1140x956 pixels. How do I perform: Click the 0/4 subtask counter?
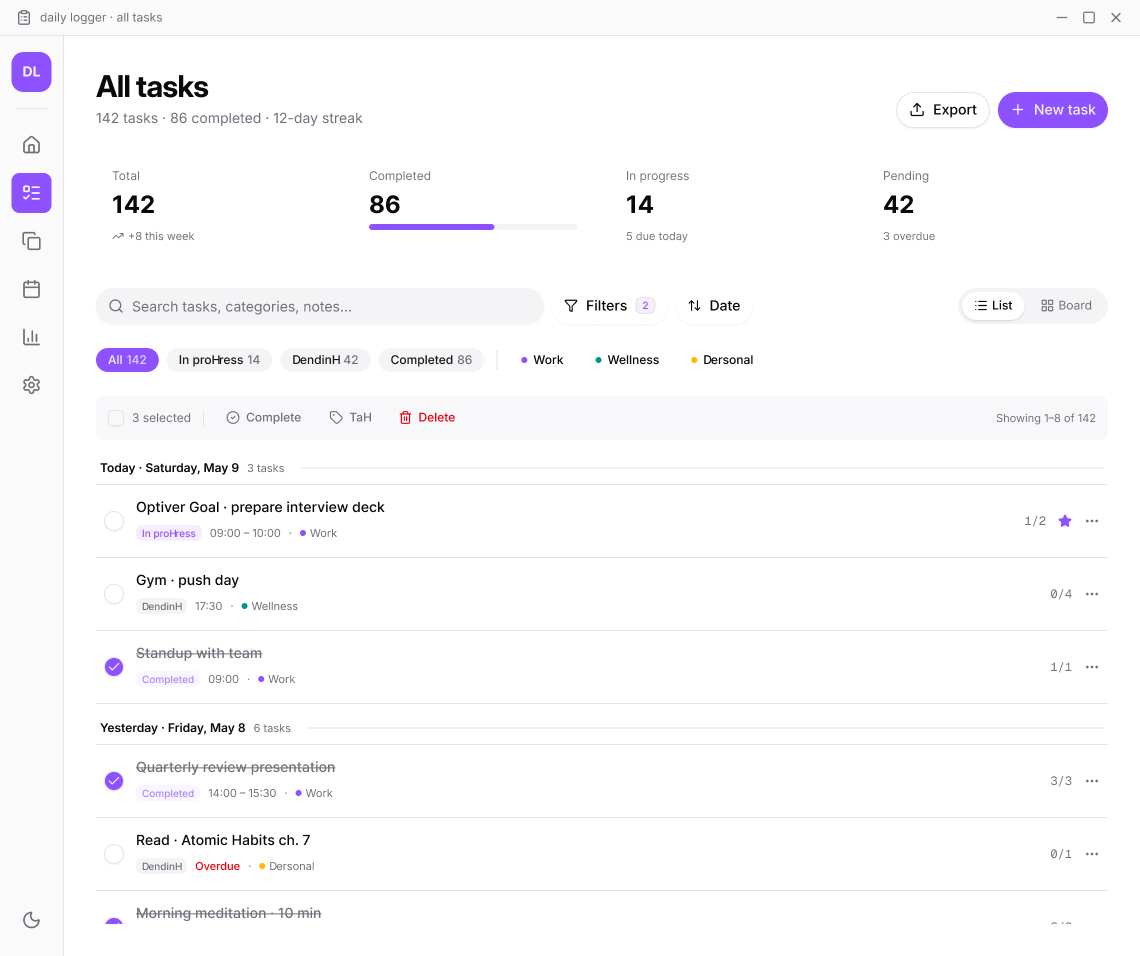point(1061,594)
